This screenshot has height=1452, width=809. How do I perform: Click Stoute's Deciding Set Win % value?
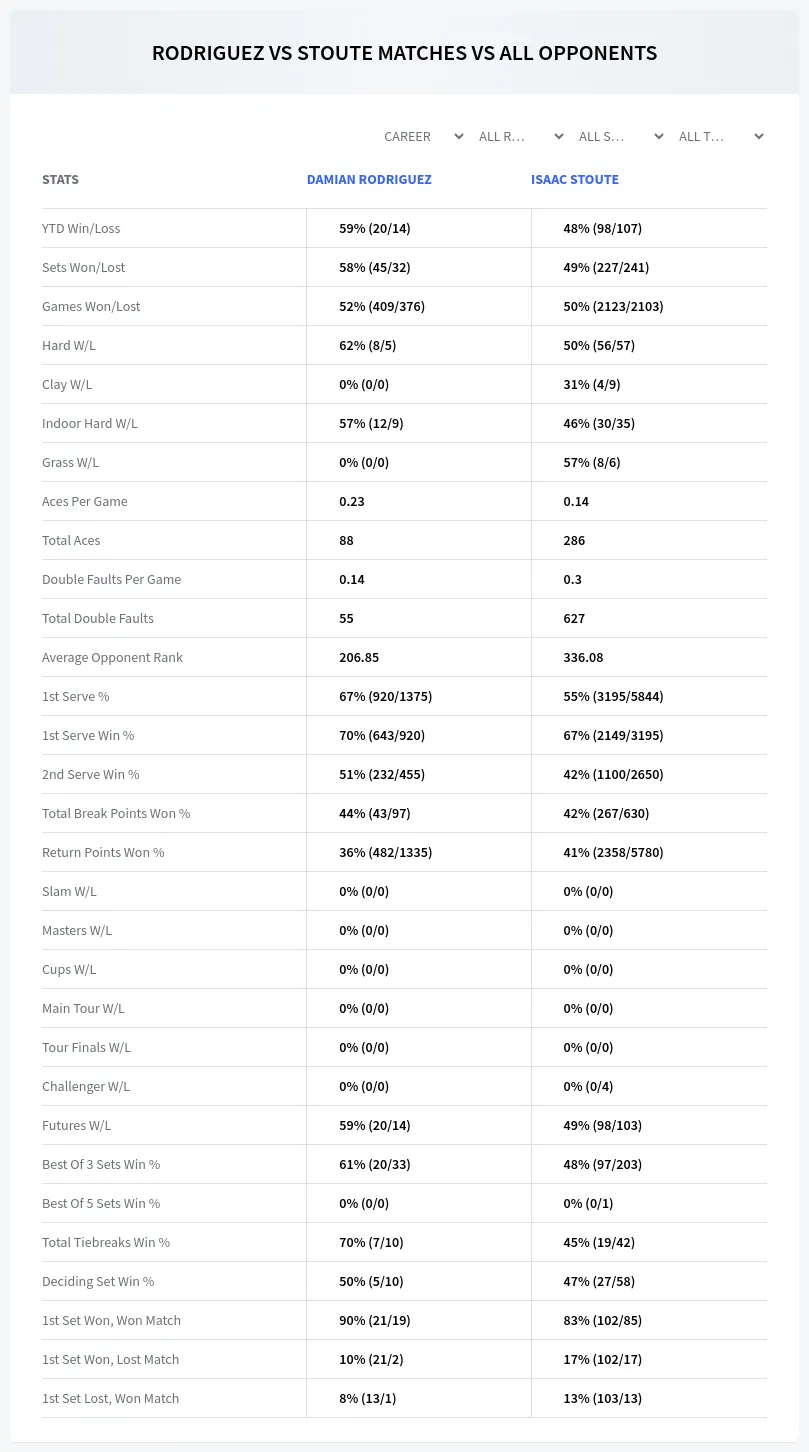point(599,1281)
